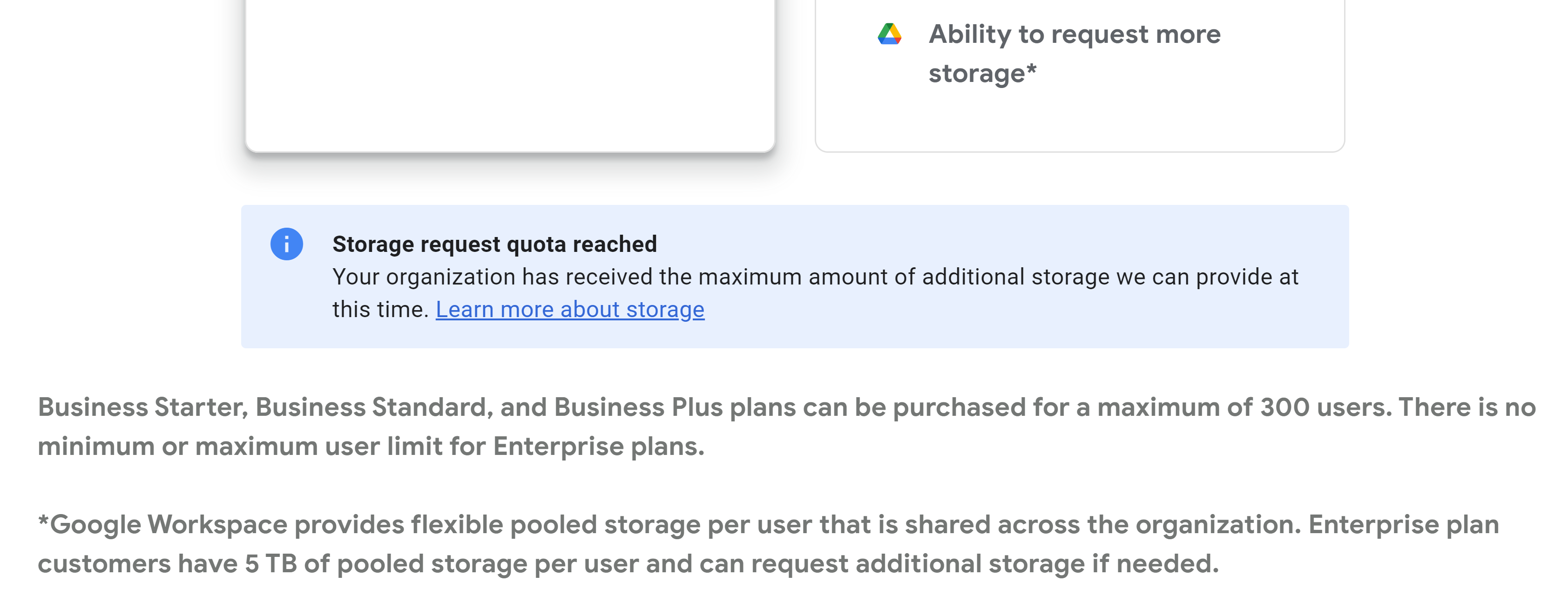Click the '*Google Workspace' footnote start
The image size is (1568, 603).
[162, 525]
